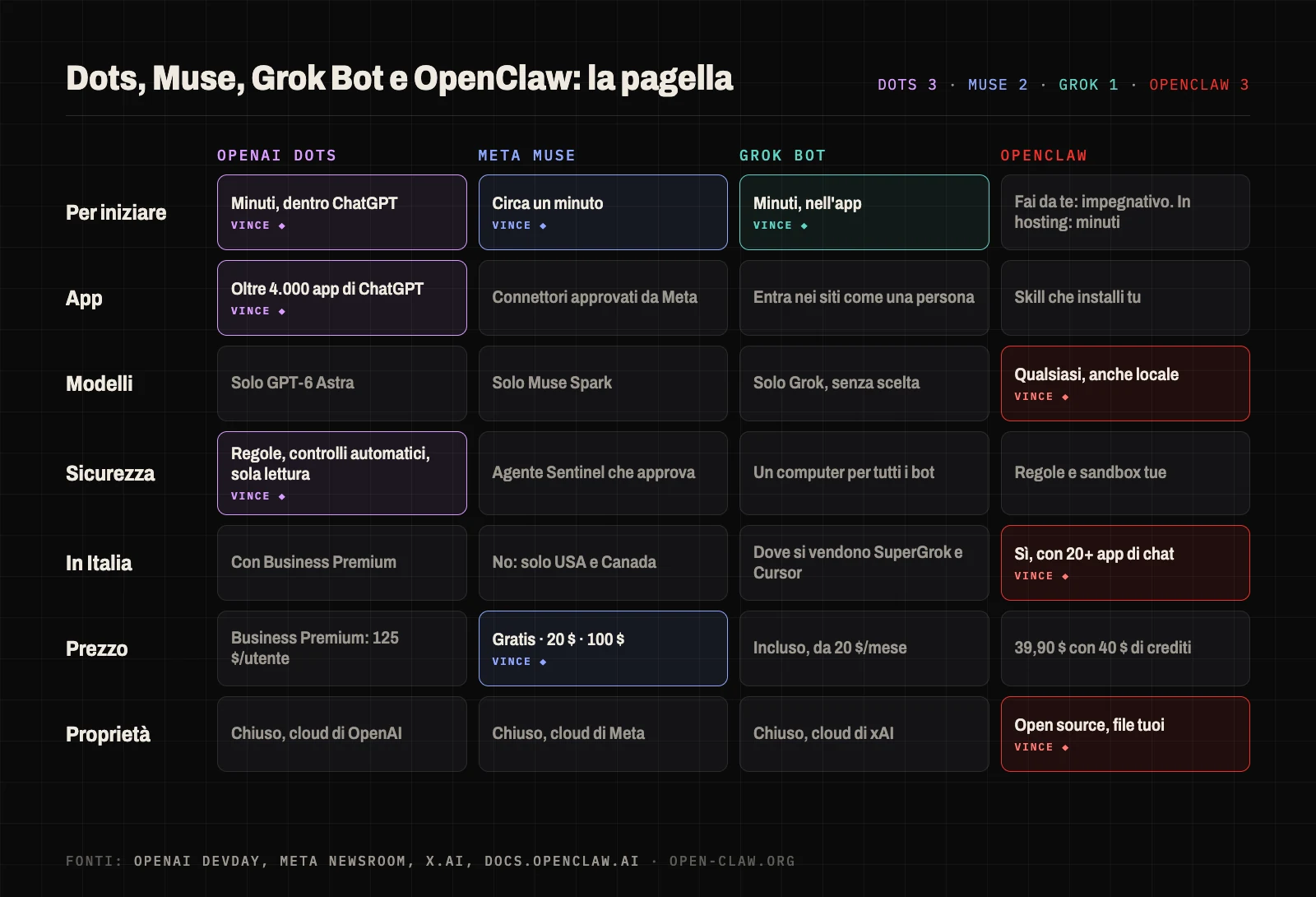The image size is (1316, 897).
Task: Click the 'MUSE 2' score in the header
Action: 998,85
